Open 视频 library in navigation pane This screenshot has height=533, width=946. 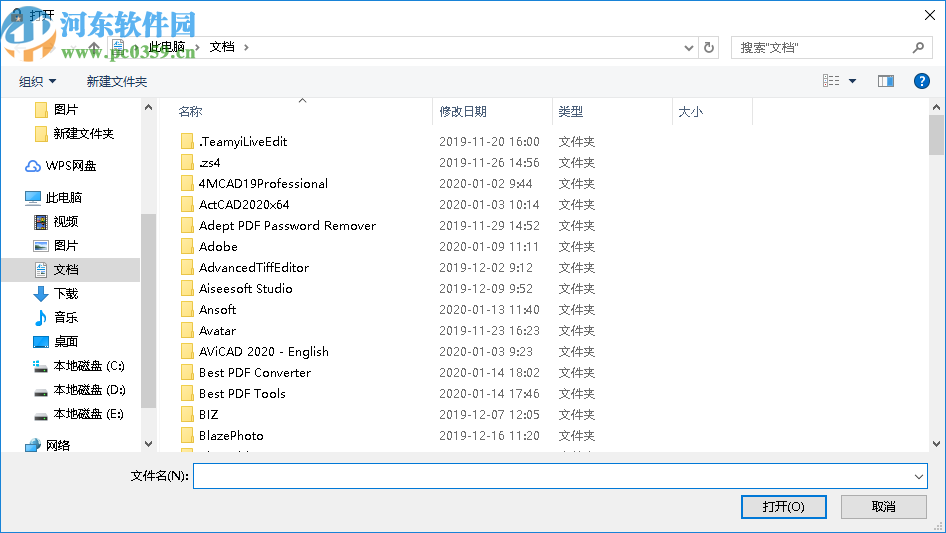click(x=65, y=222)
